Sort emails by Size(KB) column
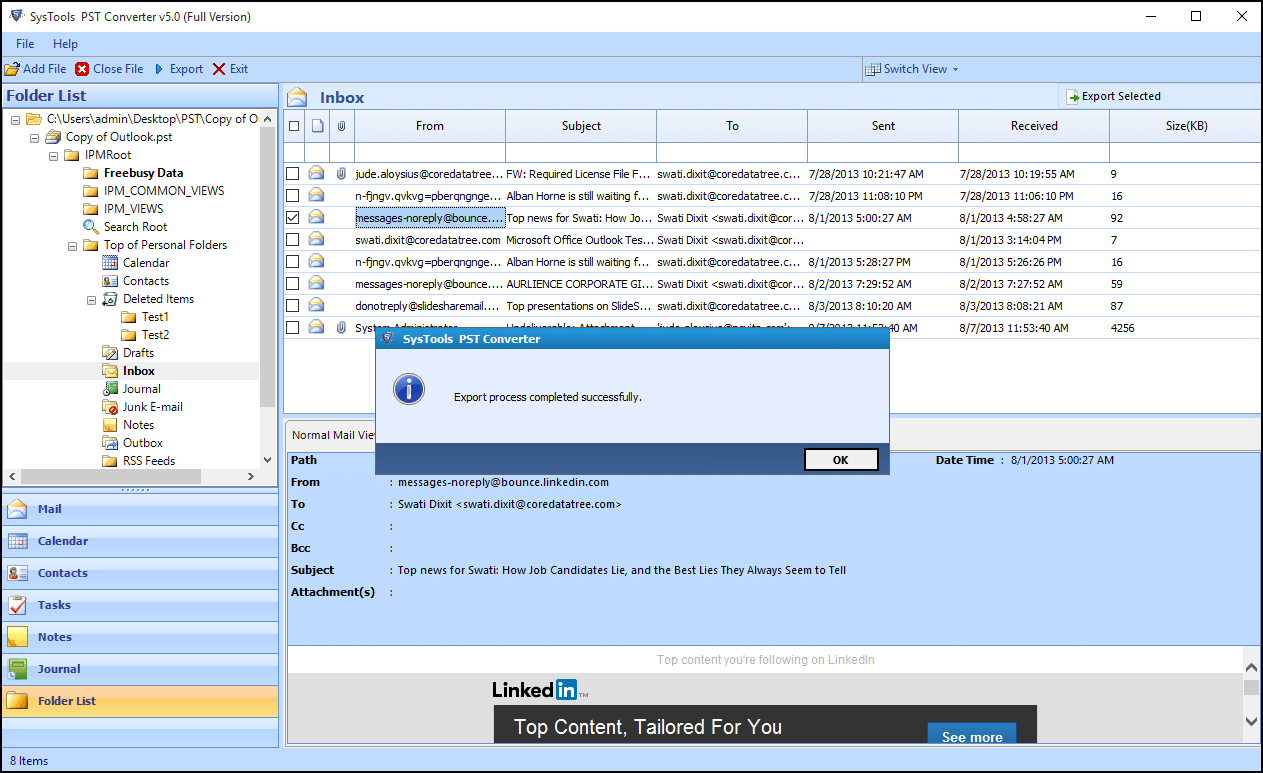 1185,126
